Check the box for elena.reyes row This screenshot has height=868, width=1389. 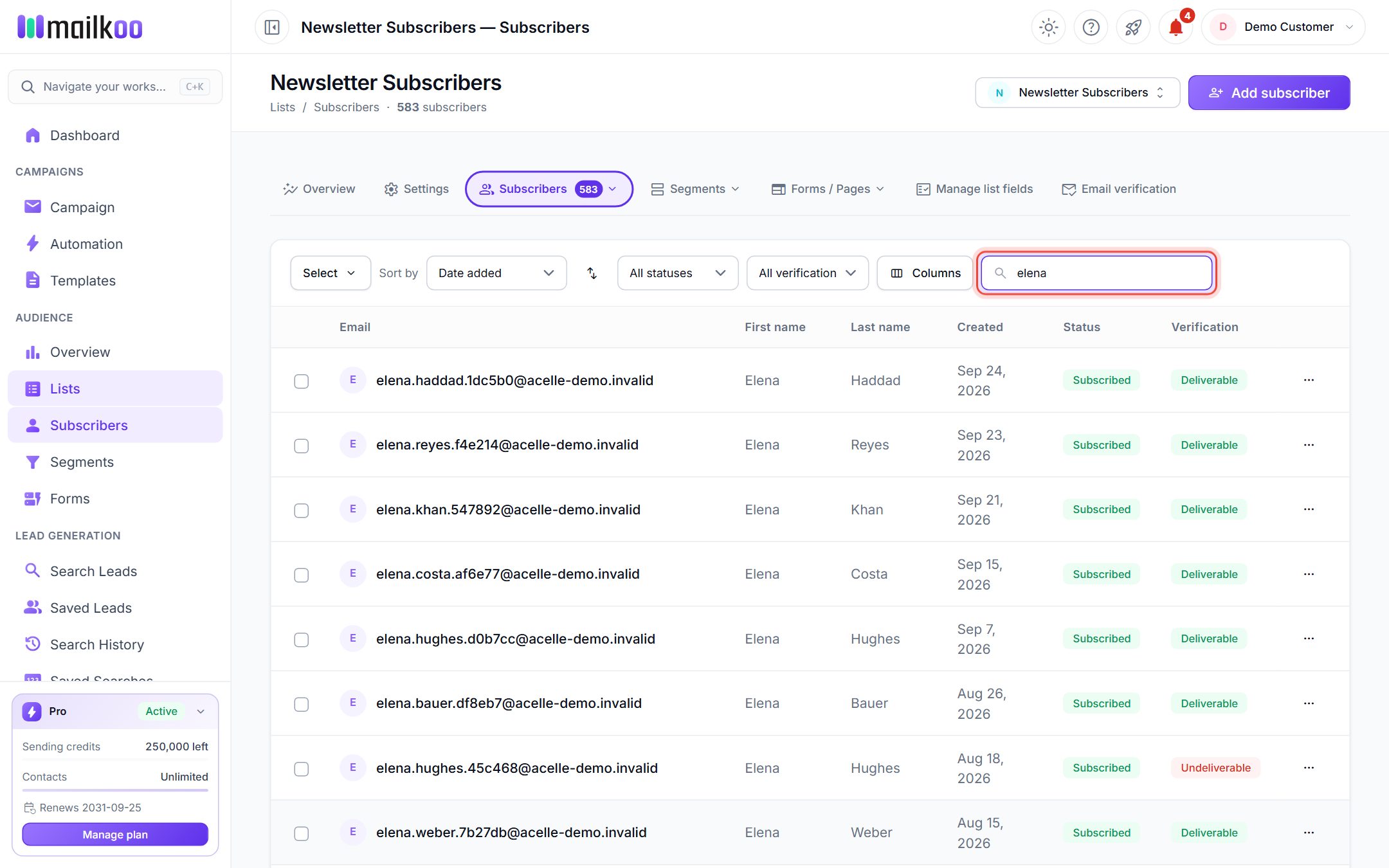301,446
